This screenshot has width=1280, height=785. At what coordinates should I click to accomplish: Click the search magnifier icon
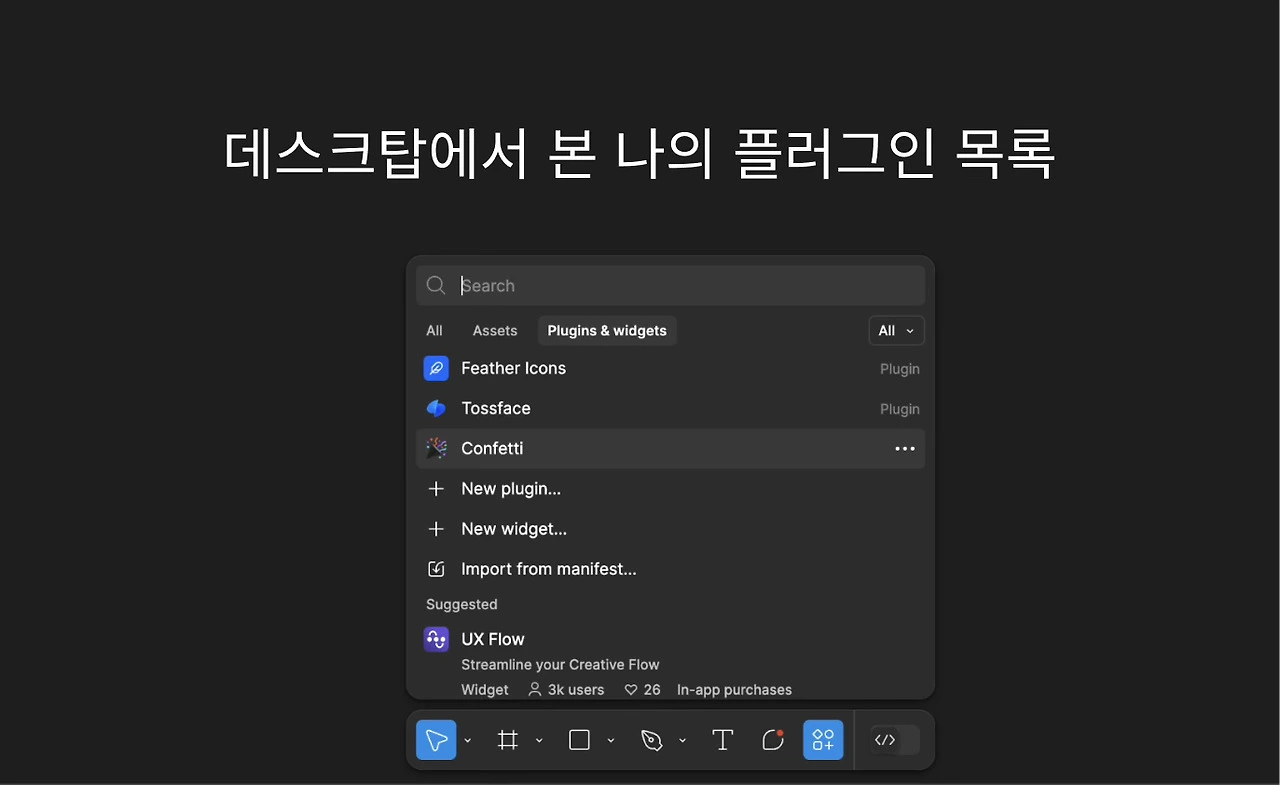(436, 286)
